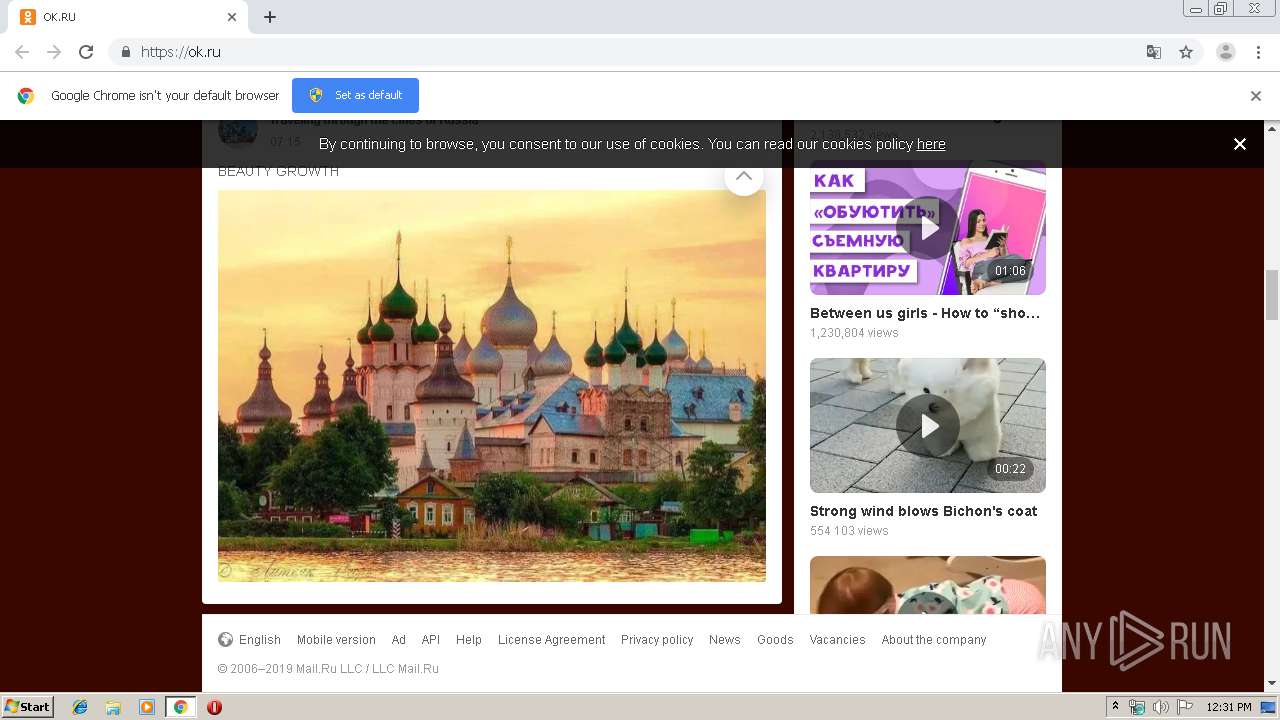Close the cookies consent banner
The width and height of the screenshot is (1280, 720).
[1240, 144]
